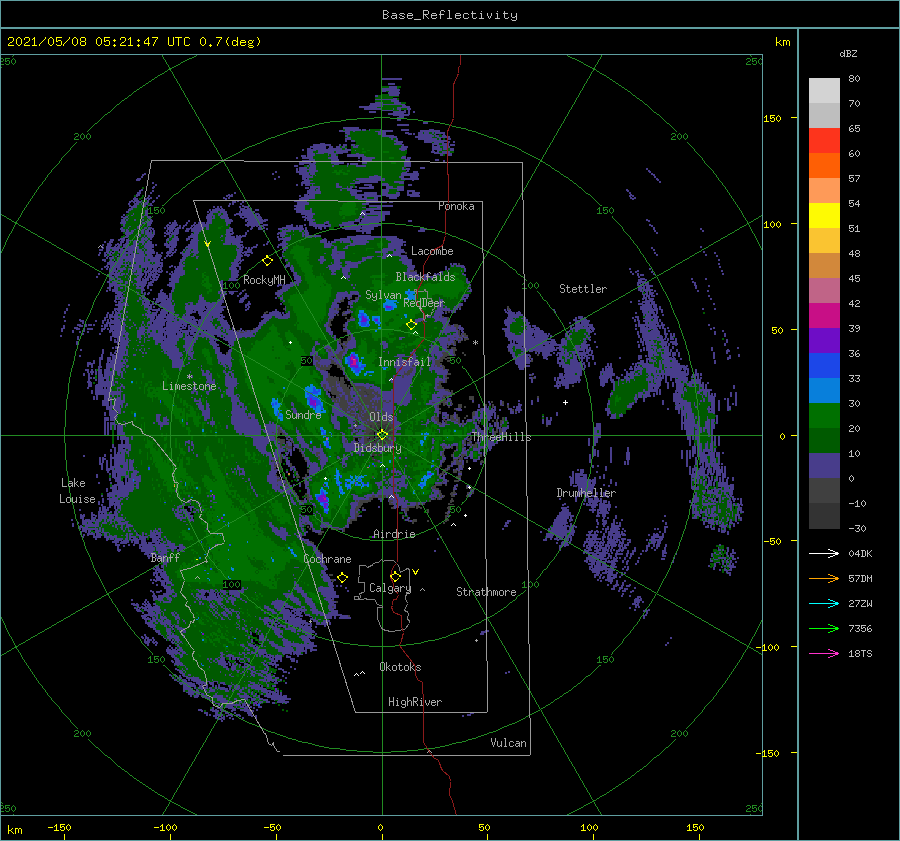Select the light blue 30–33 dBZ color band
900x841 pixels.
[x=824, y=390]
